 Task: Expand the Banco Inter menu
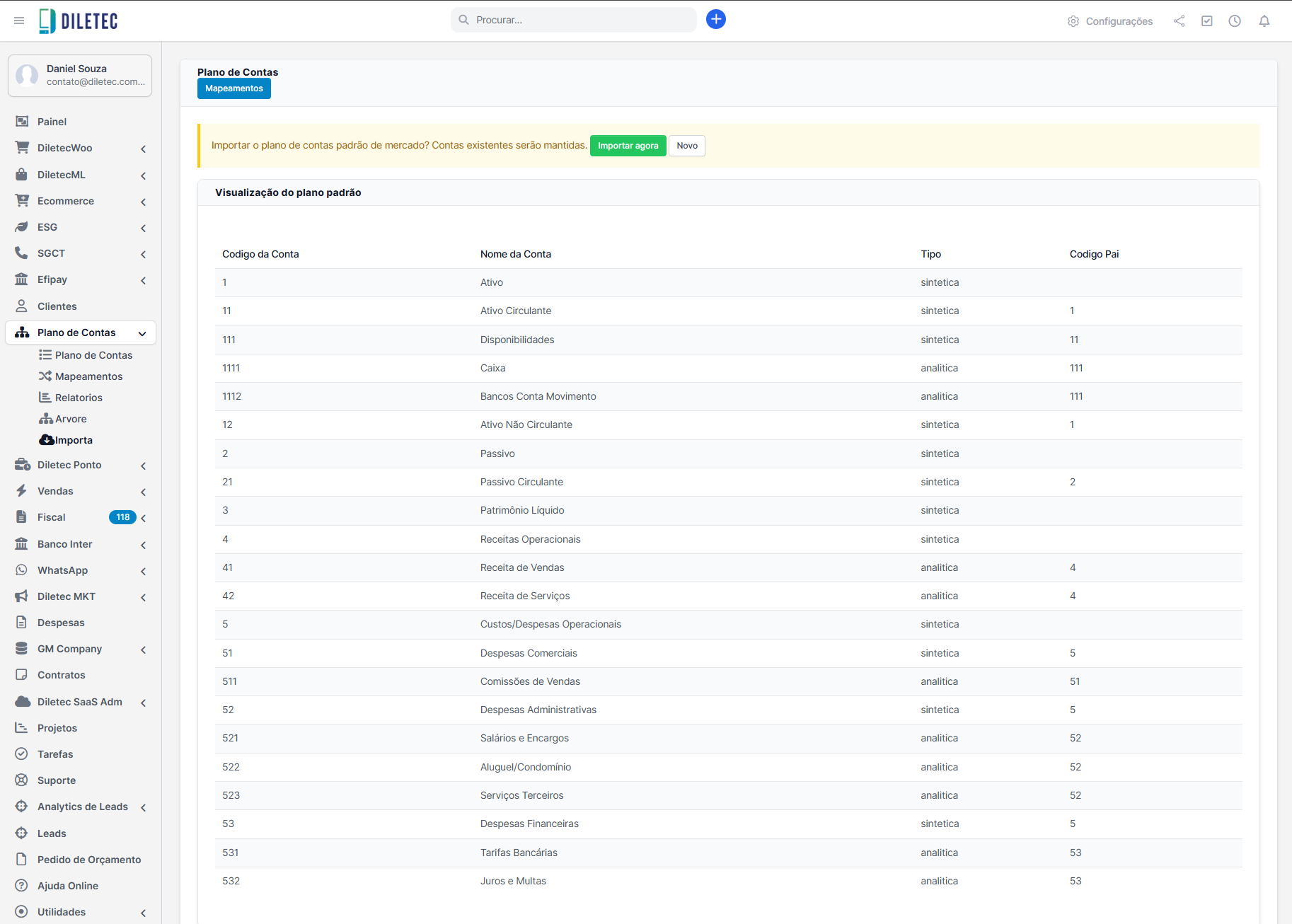coord(80,544)
